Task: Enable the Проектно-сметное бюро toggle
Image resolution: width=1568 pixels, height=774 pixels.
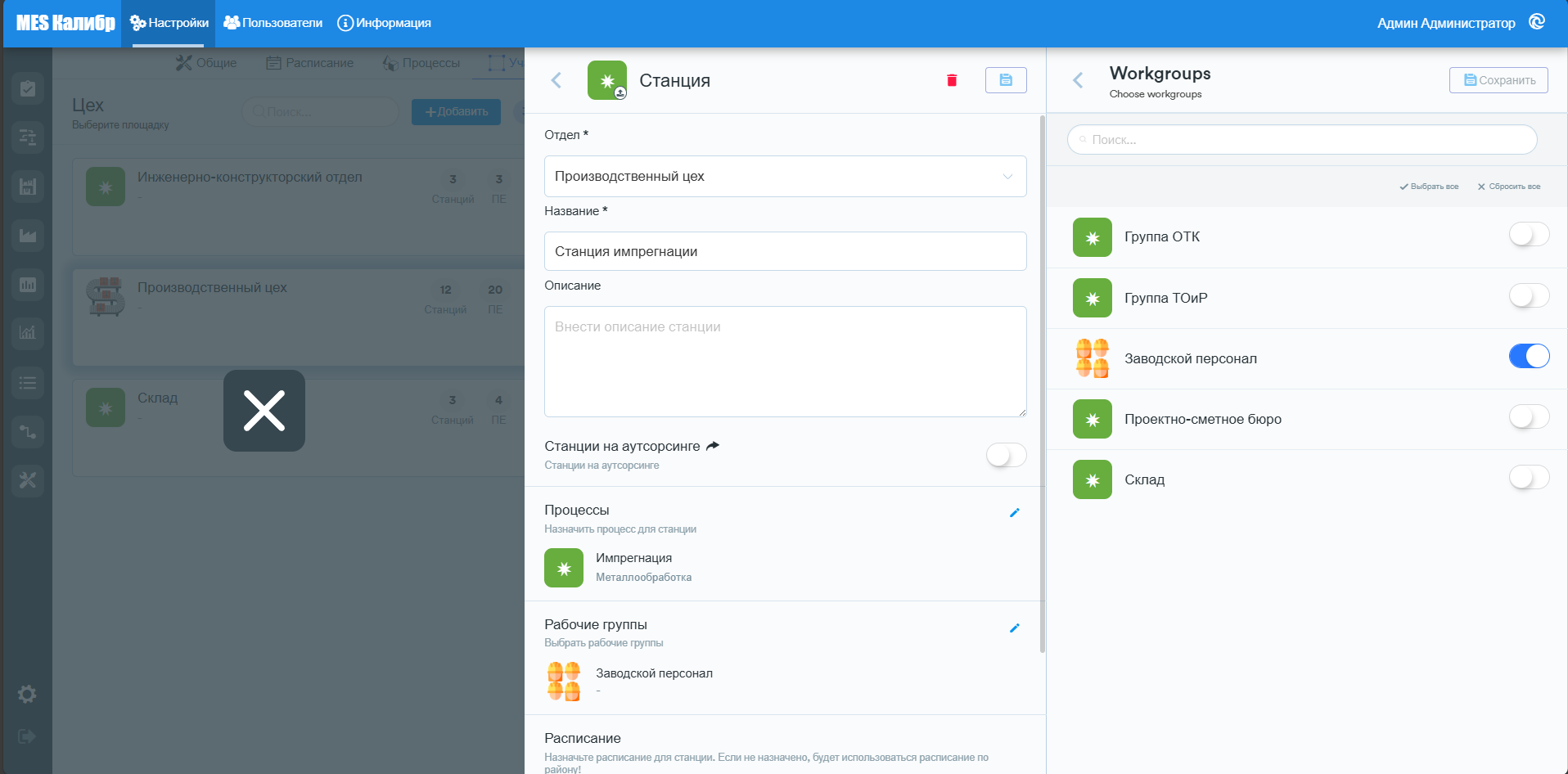Action: tap(1529, 416)
